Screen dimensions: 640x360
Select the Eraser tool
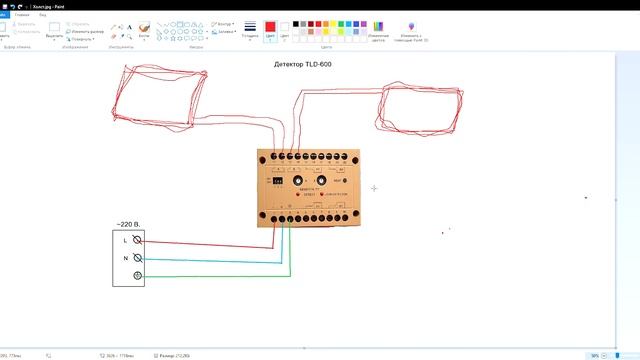coord(113,37)
